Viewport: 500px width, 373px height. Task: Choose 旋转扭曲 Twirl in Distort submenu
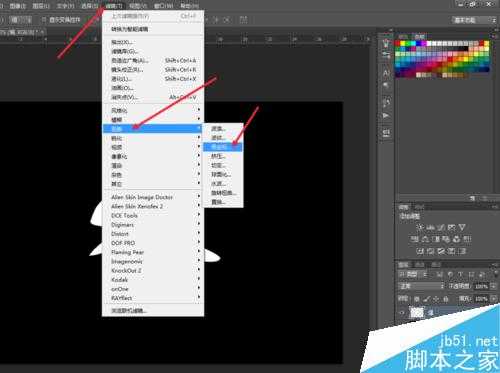coord(223,193)
